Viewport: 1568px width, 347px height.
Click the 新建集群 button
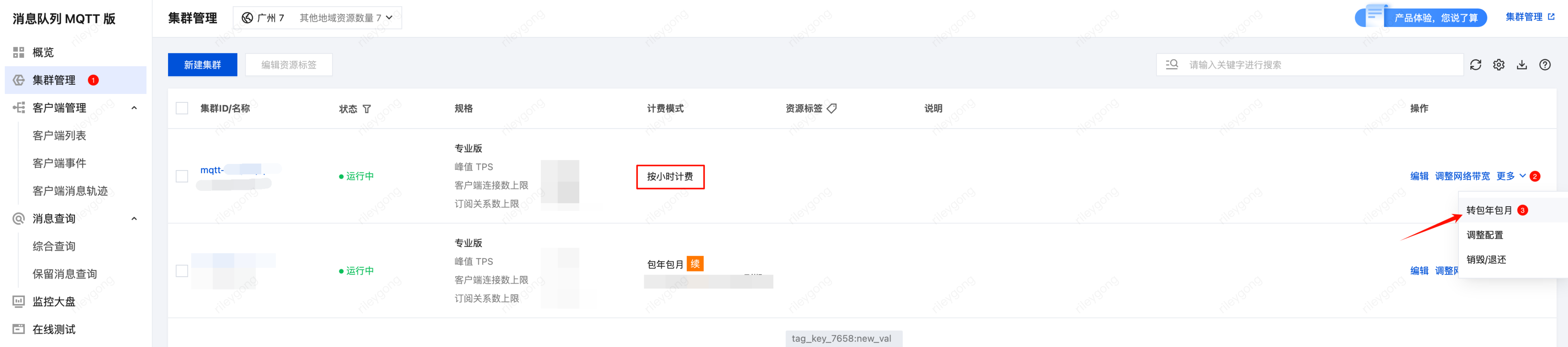(x=202, y=65)
